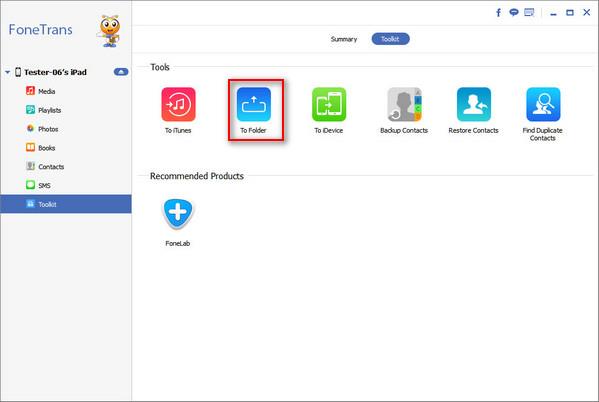Open the FoneLab recommended product
The height and width of the screenshot is (402, 599).
tap(178, 222)
